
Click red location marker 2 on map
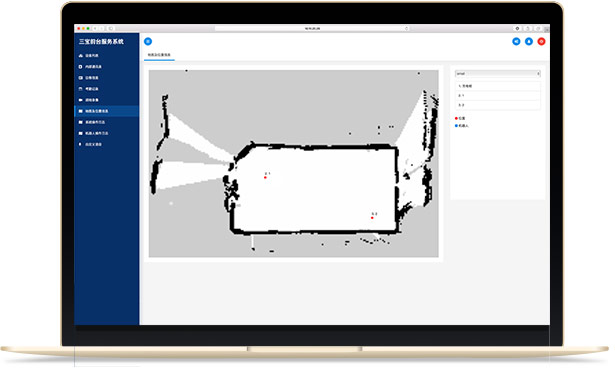(373, 218)
